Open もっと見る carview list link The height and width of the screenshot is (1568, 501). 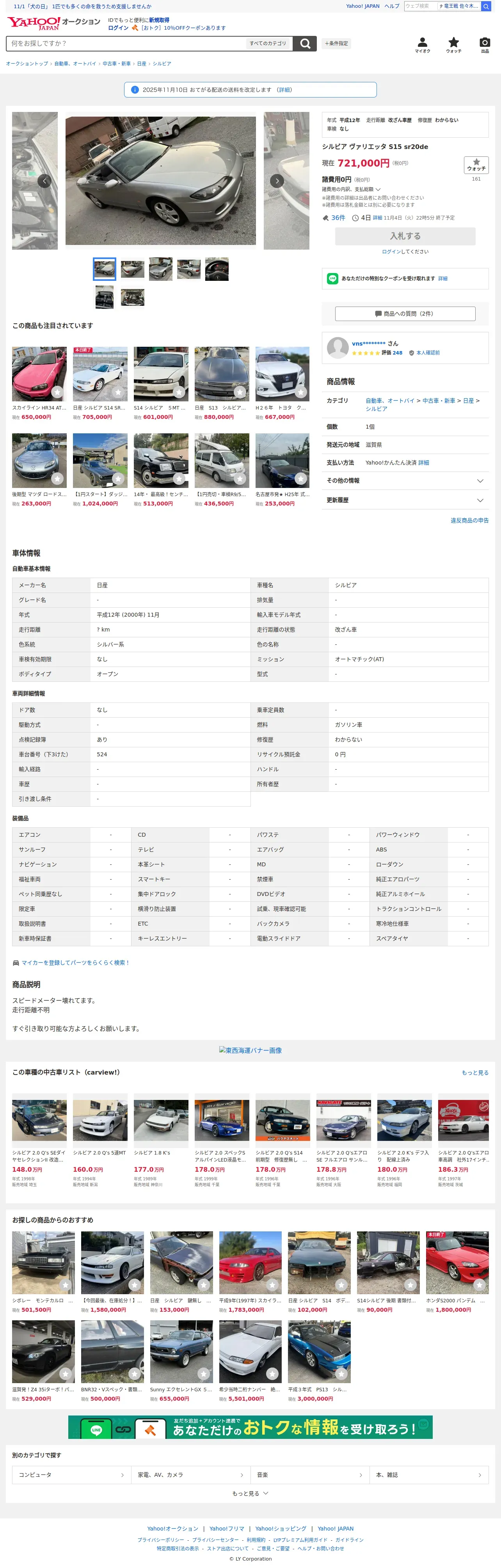(475, 1073)
